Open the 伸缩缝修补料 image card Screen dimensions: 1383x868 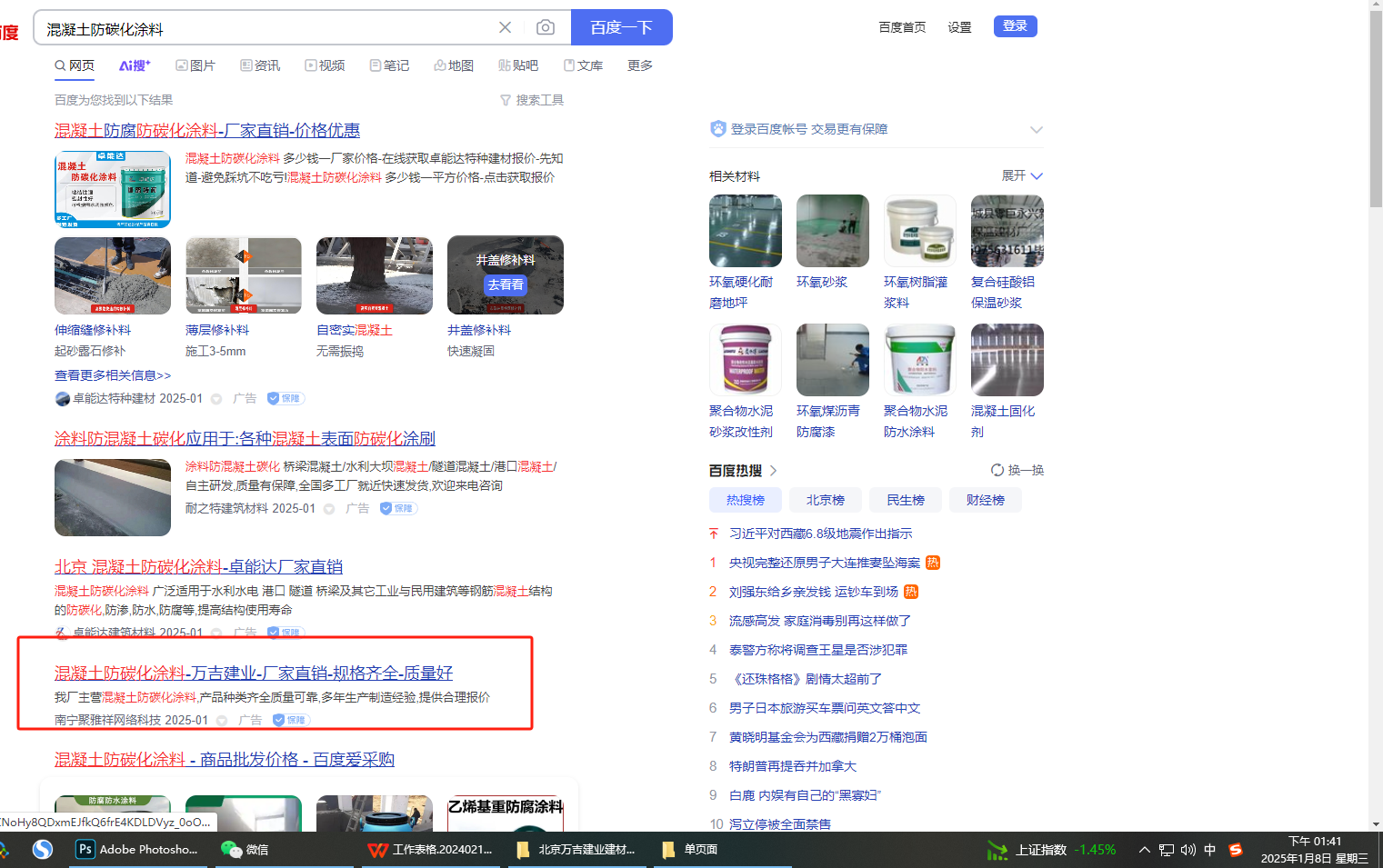coord(113,275)
